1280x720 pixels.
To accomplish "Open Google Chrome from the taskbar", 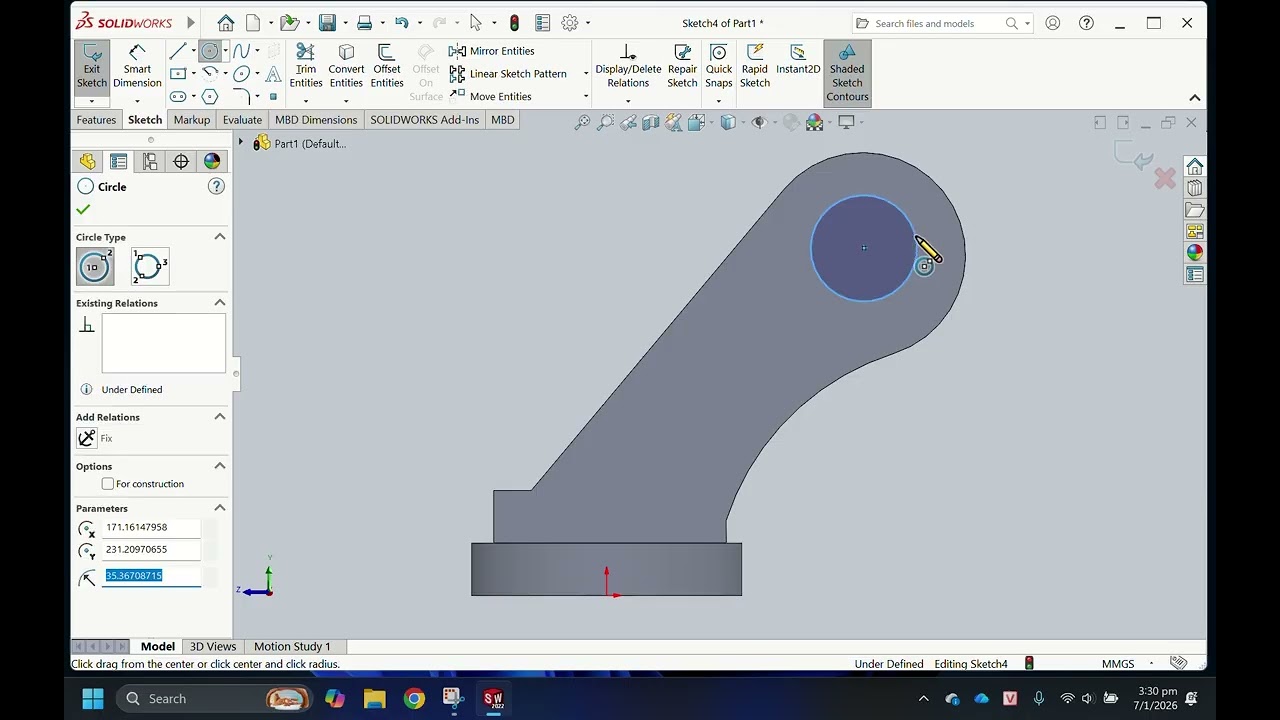I will pos(414,699).
